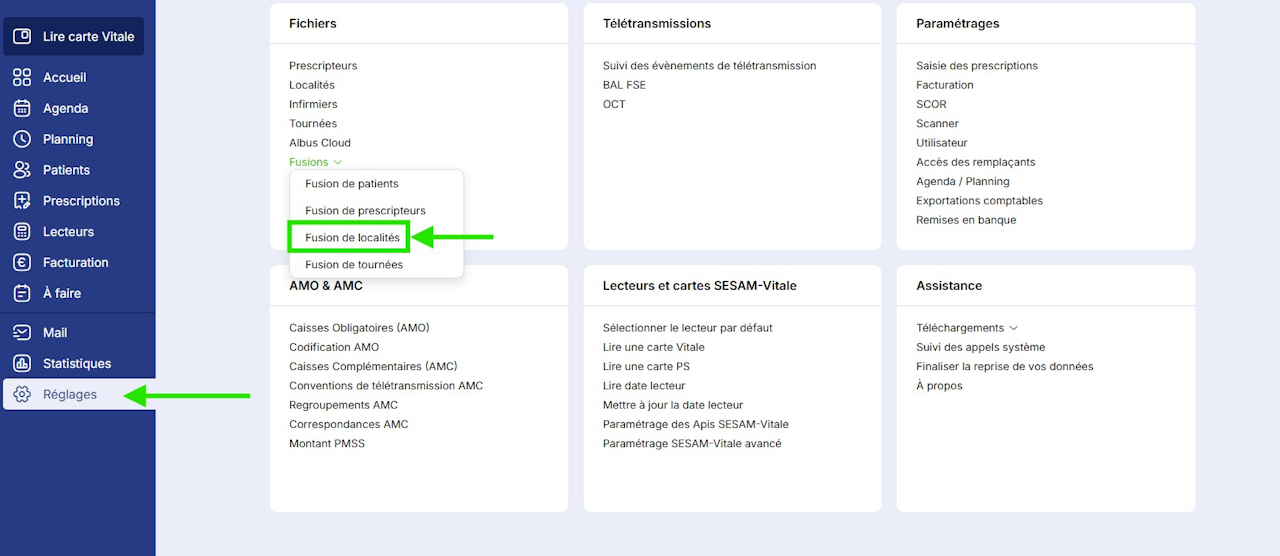Image resolution: width=1280 pixels, height=556 pixels.
Task: Expand the Téléchargements chevron
Action: click(1014, 328)
